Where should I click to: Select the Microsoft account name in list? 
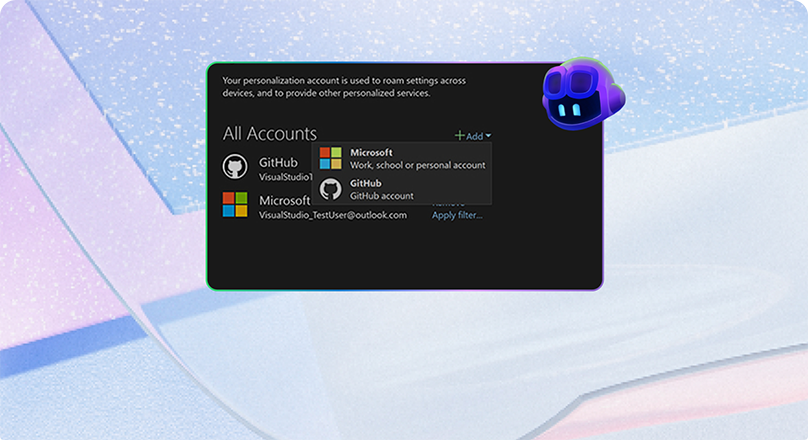click(x=284, y=200)
